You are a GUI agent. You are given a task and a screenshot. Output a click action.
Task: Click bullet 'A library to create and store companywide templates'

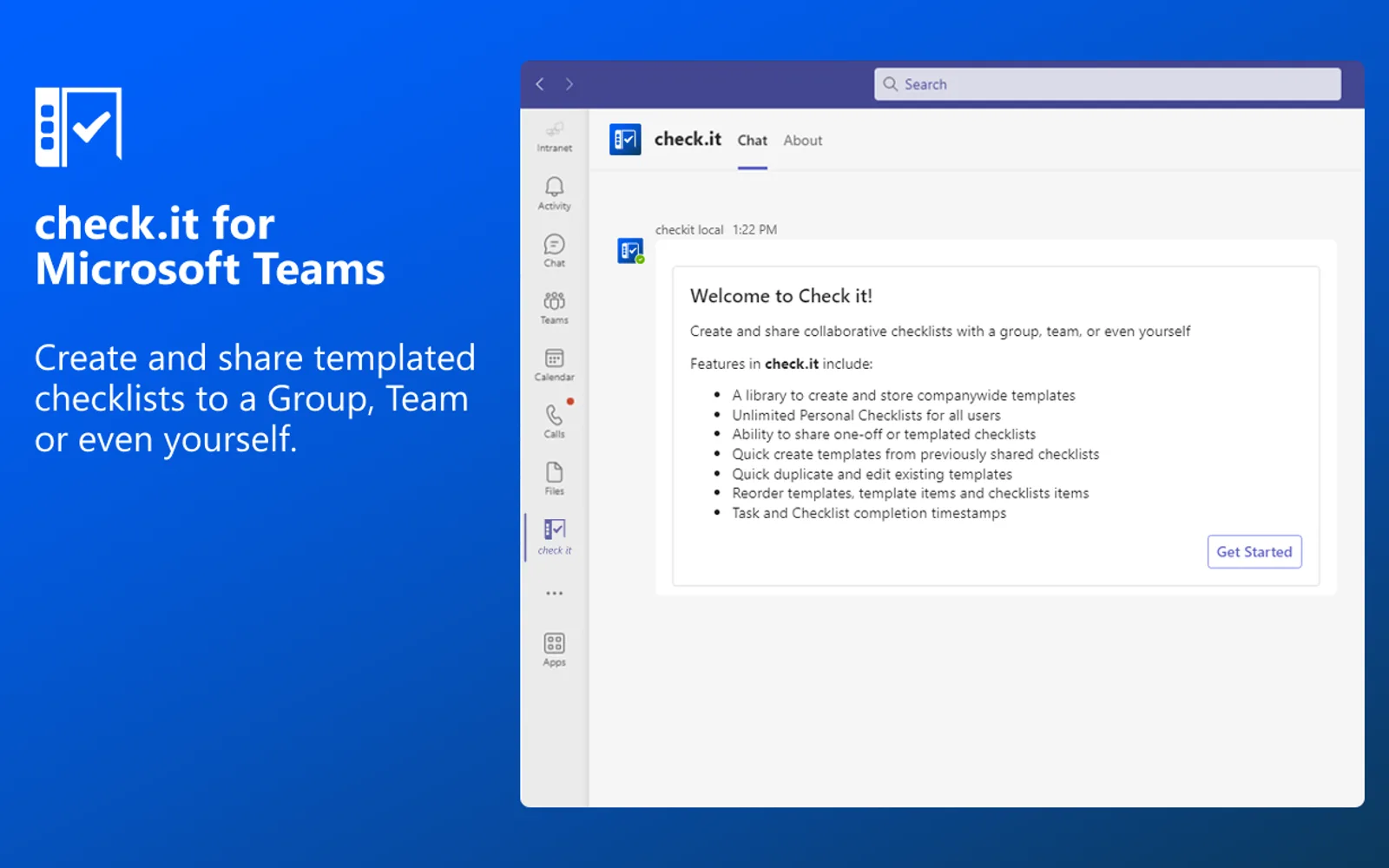click(x=904, y=396)
